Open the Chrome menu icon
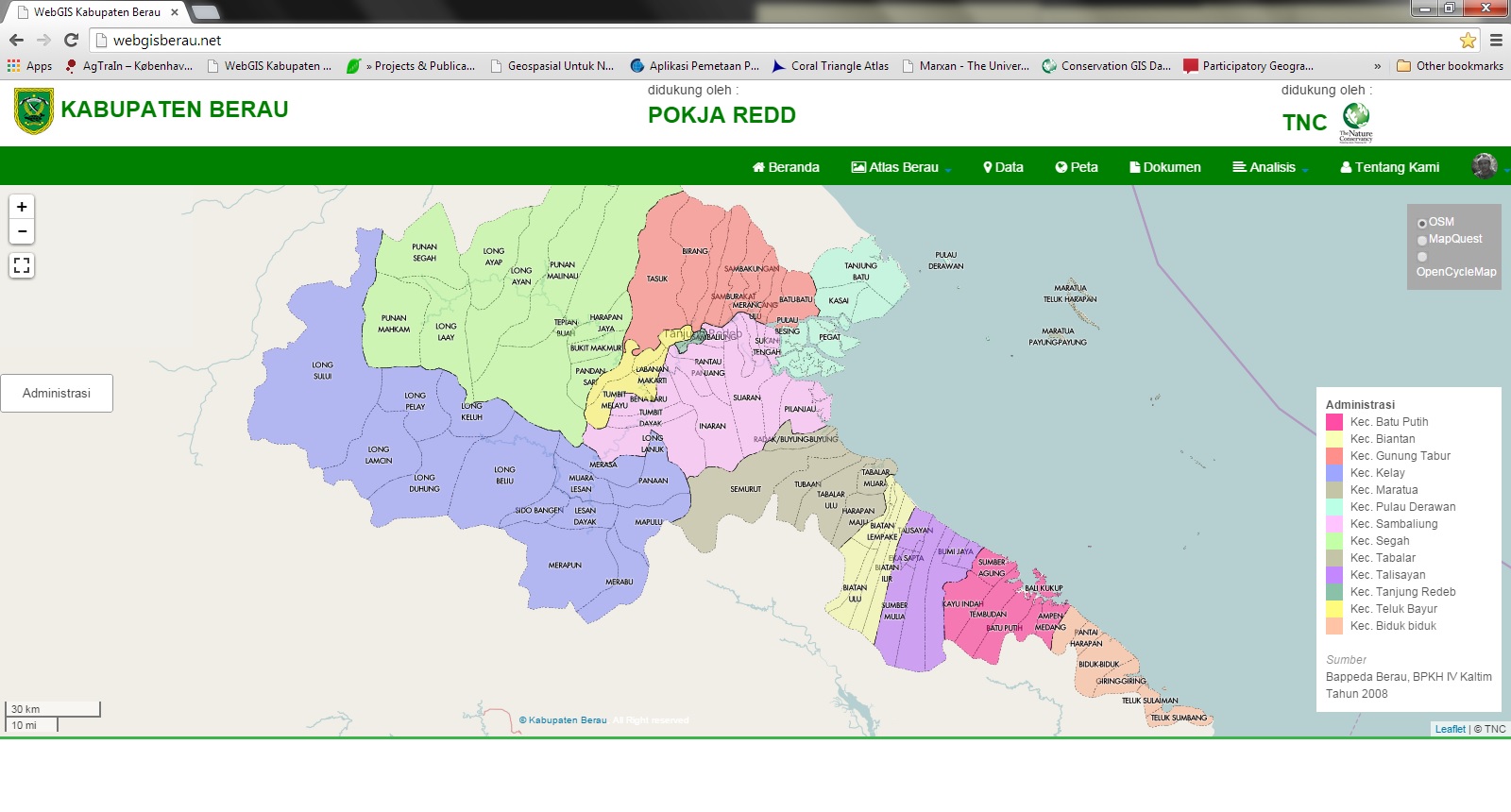1511x812 pixels. [x=1496, y=40]
